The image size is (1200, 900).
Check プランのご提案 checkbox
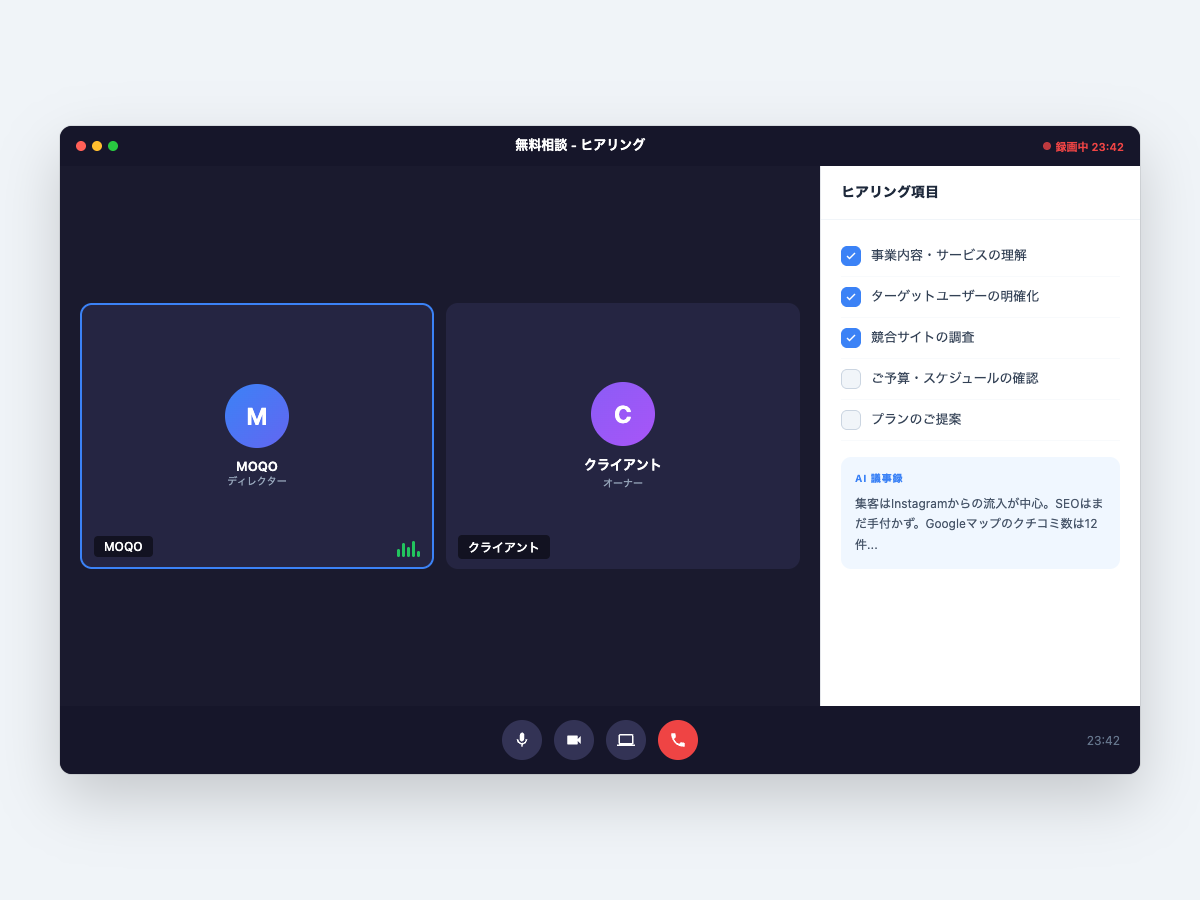click(x=851, y=420)
